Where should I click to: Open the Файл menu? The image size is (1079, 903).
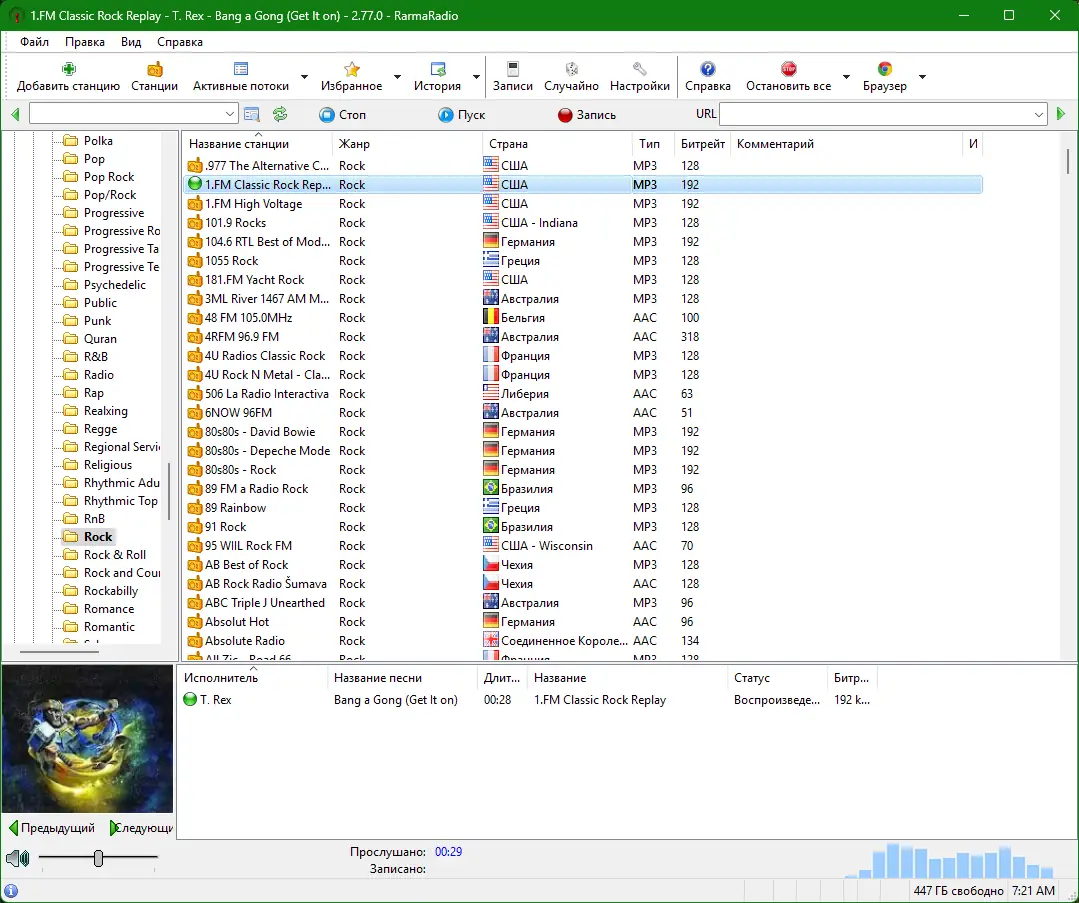(x=34, y=42)
